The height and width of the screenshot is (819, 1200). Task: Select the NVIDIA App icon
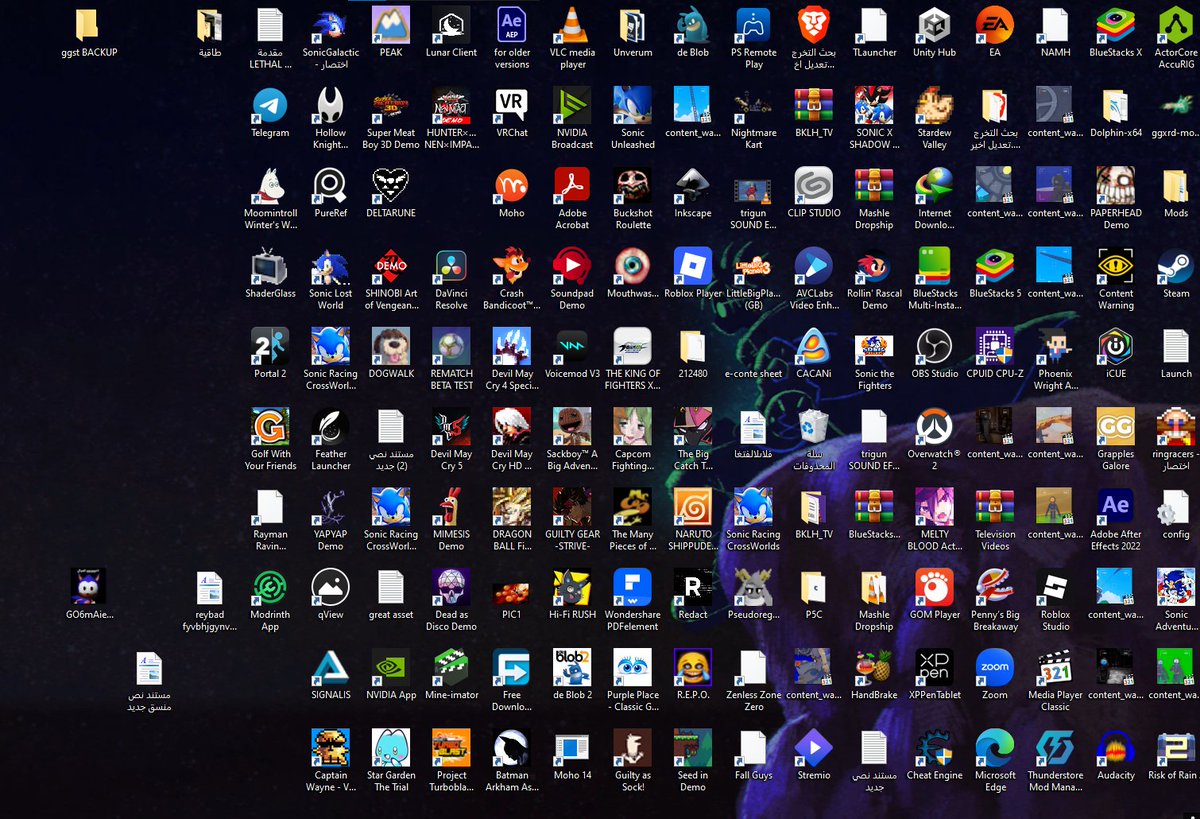click(x=391, y=667)
